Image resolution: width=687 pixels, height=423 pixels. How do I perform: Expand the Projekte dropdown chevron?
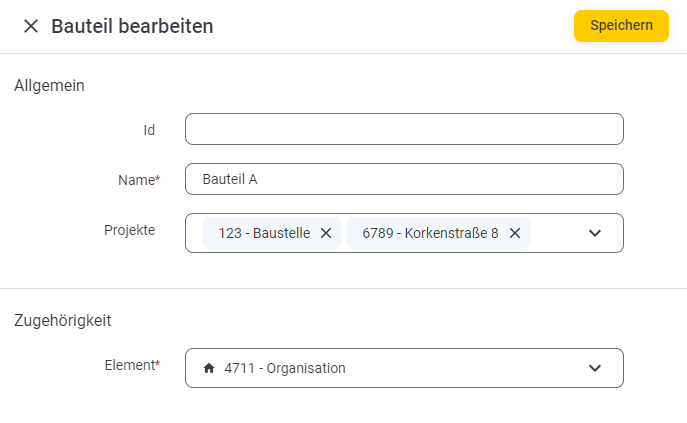(x=595, y=233)
